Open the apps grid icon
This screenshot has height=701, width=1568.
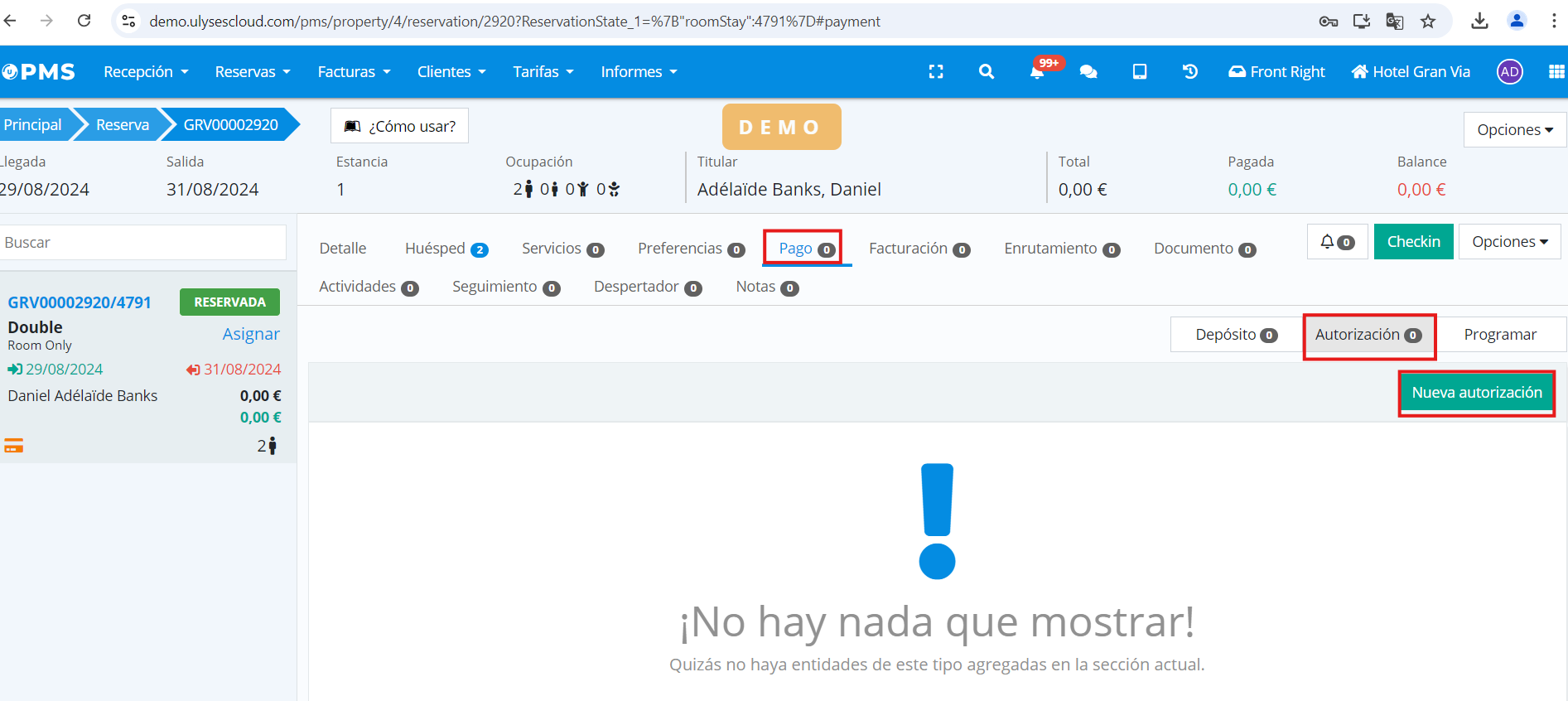pyautogui.click(x=1556, y=72)
